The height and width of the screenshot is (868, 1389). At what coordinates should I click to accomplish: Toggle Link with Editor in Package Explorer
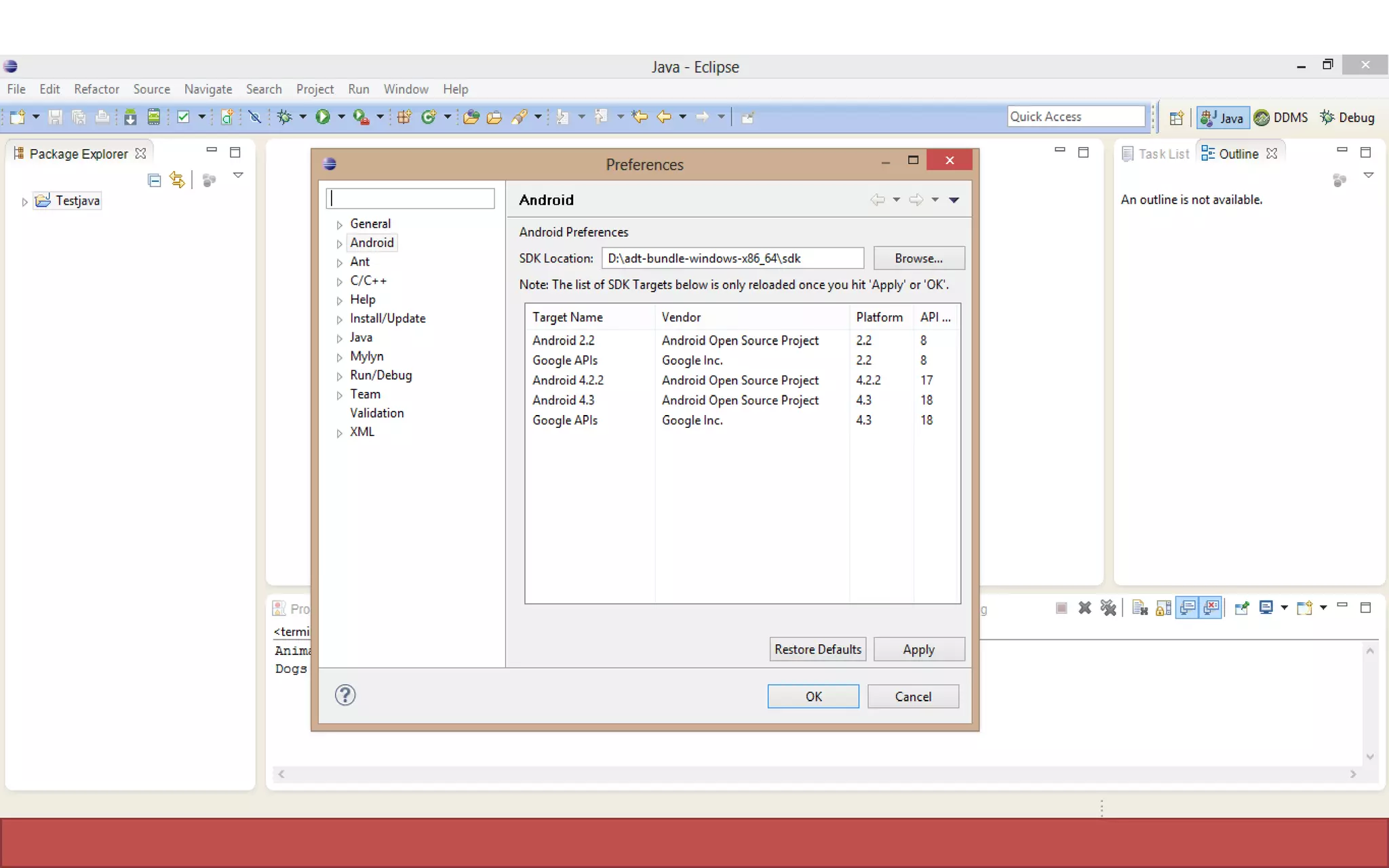177,180
